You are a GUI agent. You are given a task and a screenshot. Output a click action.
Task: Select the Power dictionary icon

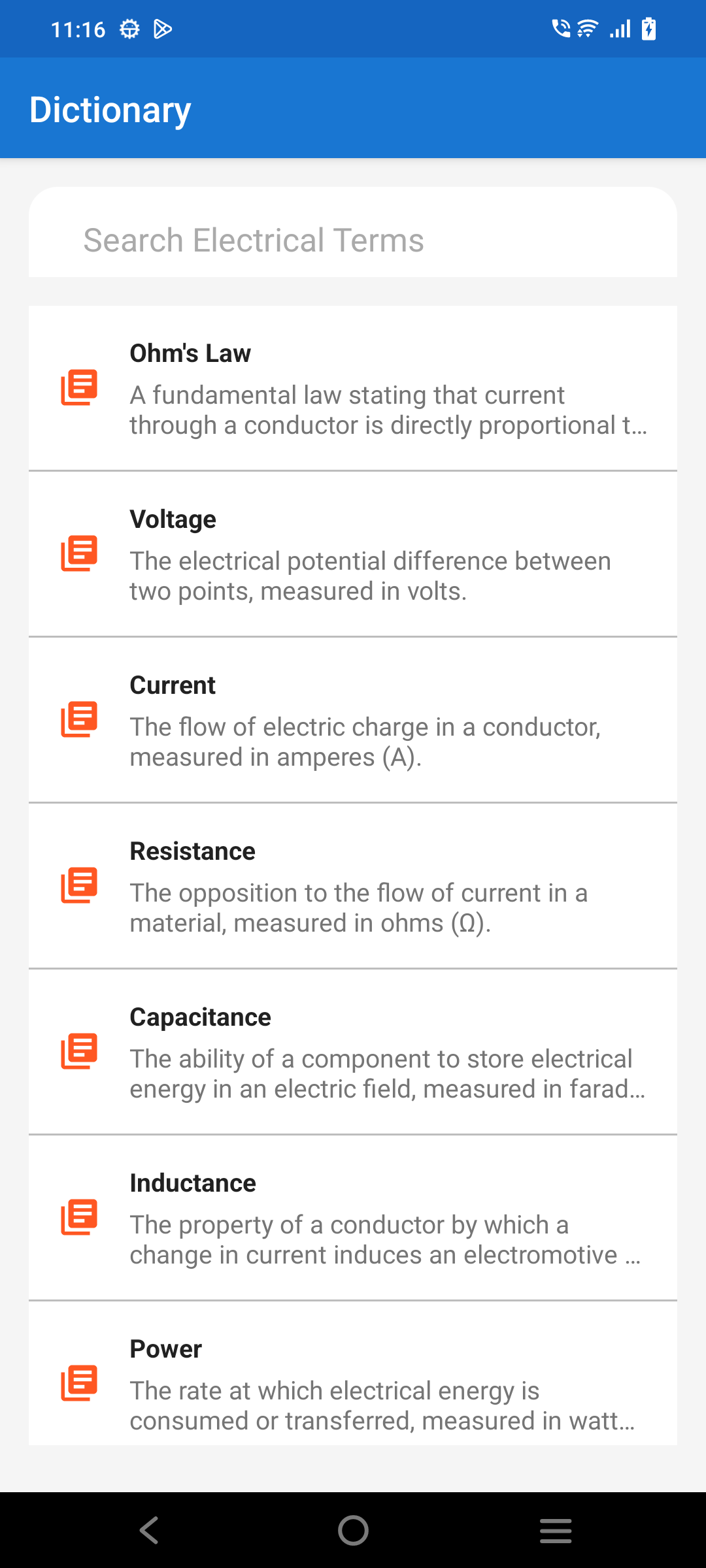[x=79, y=1382]
